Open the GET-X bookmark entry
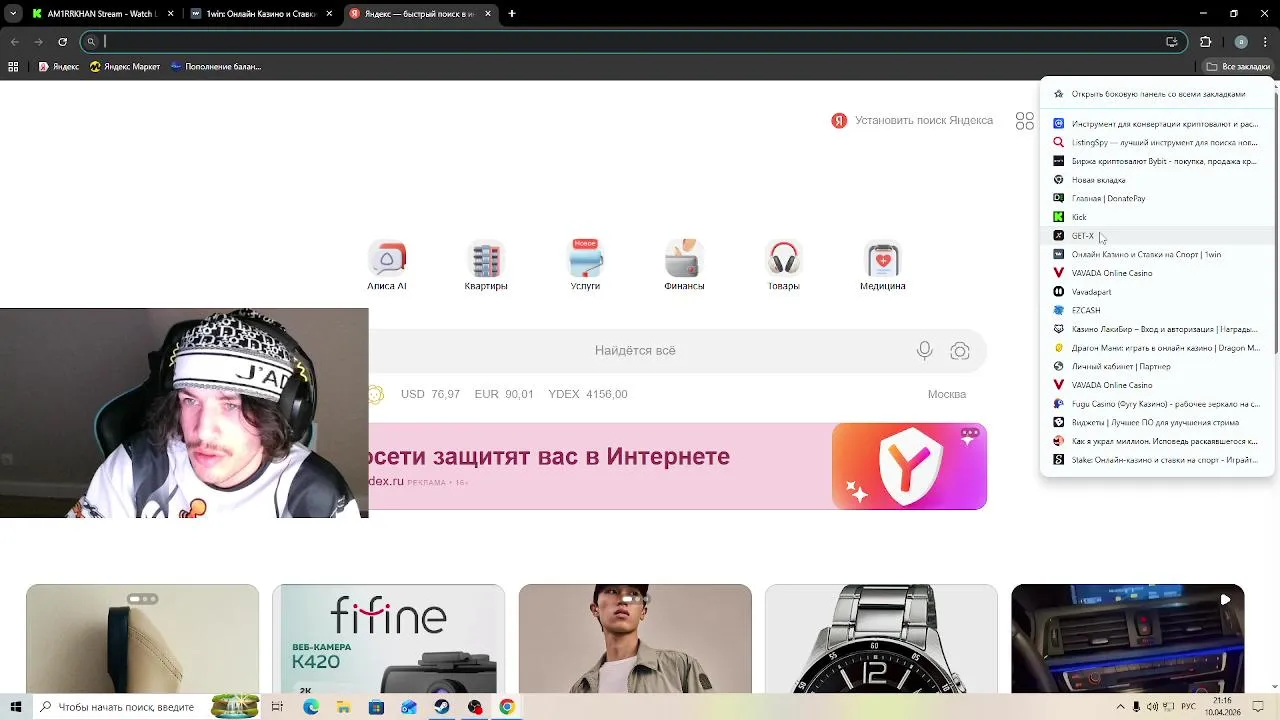 pyautogui.click(x=1157, y=236)
